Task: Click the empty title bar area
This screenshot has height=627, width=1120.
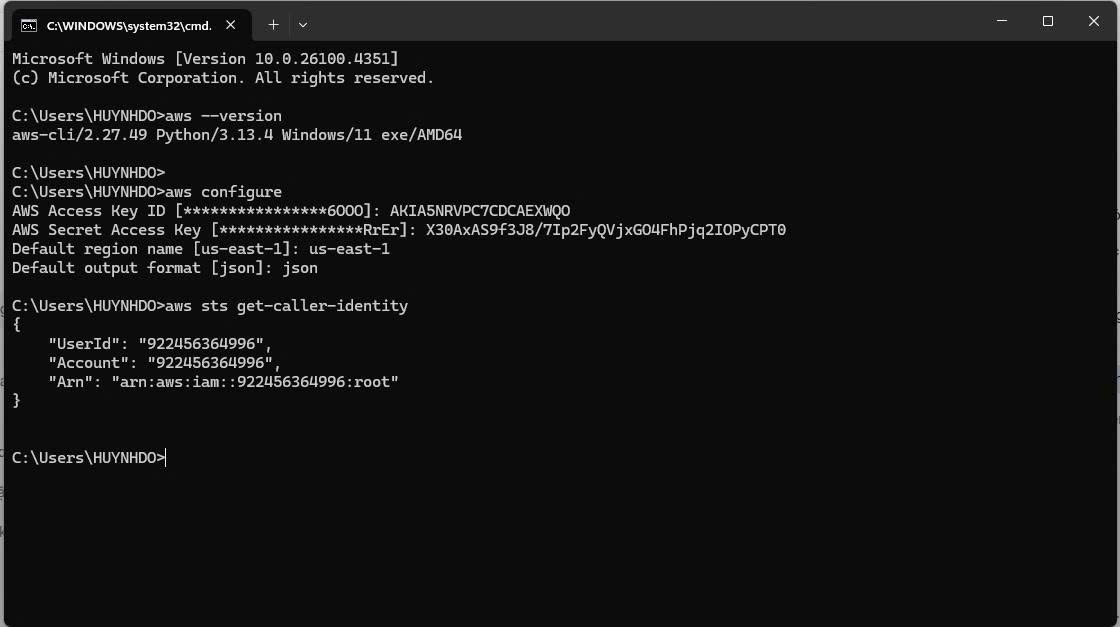Action: (650, 21)
